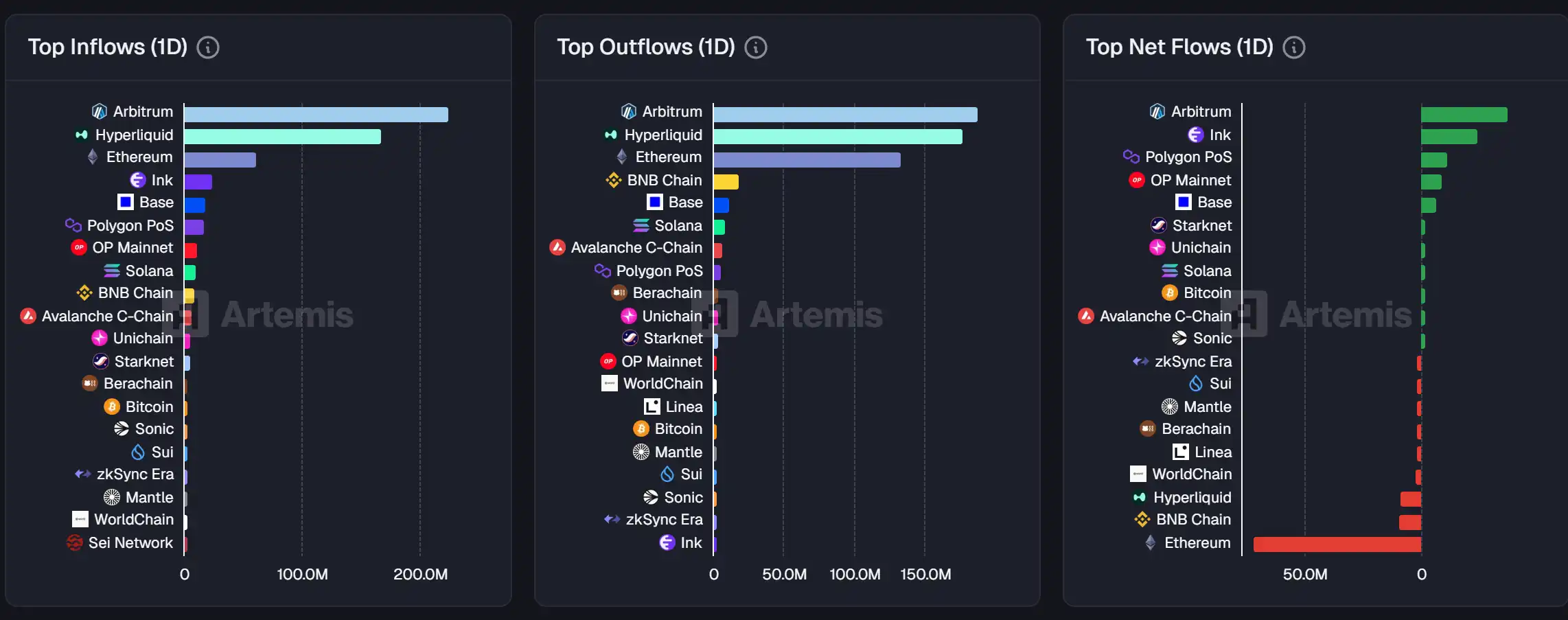
Task: Click the info icon beside Top Inflows (1D)
Action: point(208,47)
